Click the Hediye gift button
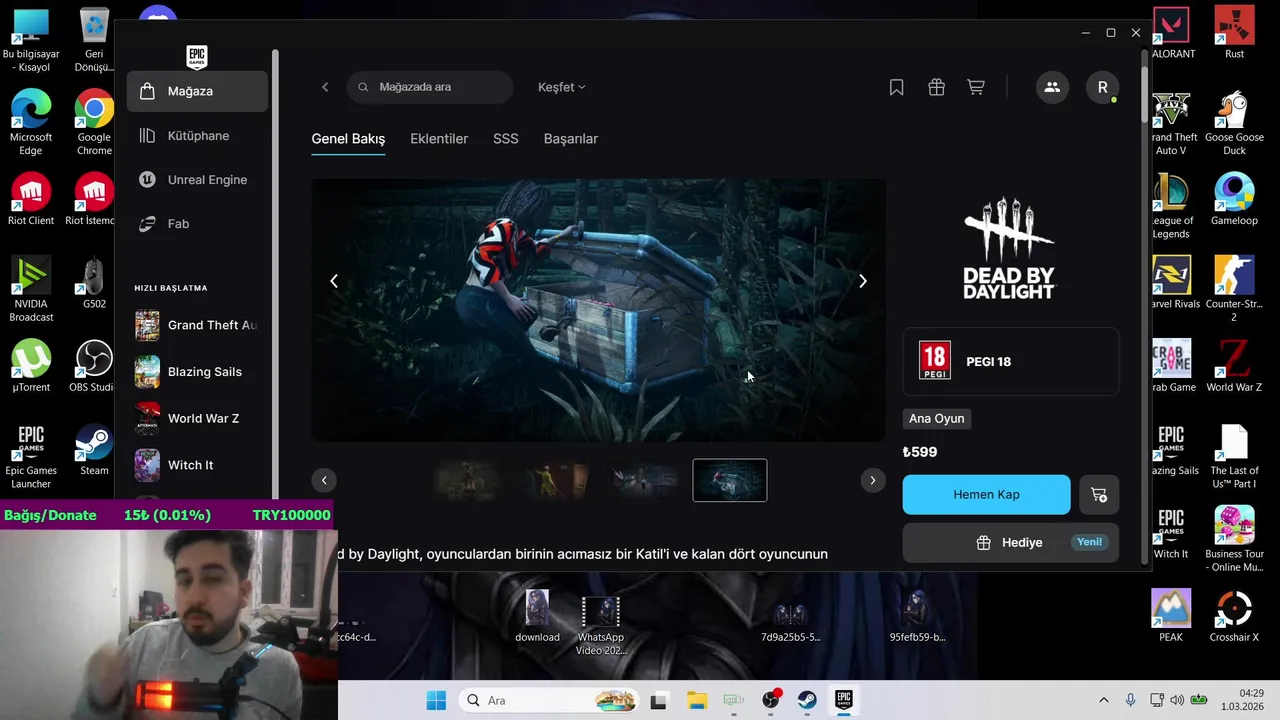Viewport: 1280px width, 720px height. tap(1011, 542)
